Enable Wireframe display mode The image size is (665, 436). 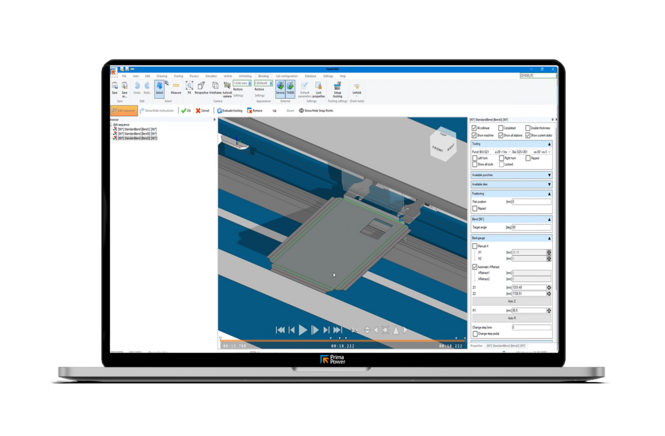[x=215, y=87]
